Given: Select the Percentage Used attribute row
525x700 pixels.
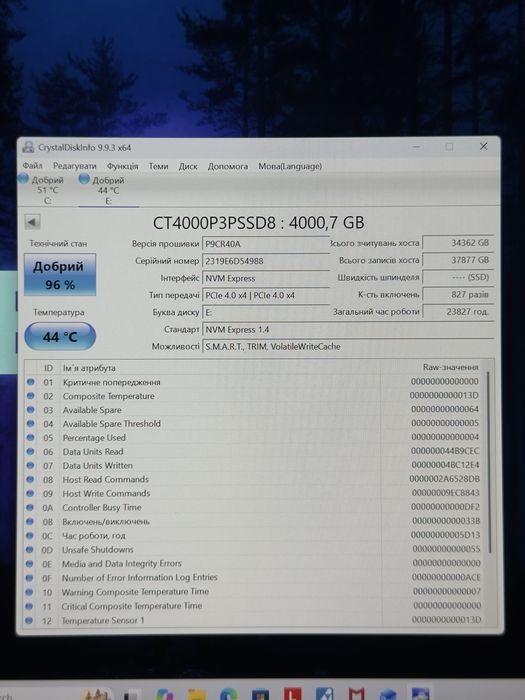Looking at the screenshot, I should (254, 438).
